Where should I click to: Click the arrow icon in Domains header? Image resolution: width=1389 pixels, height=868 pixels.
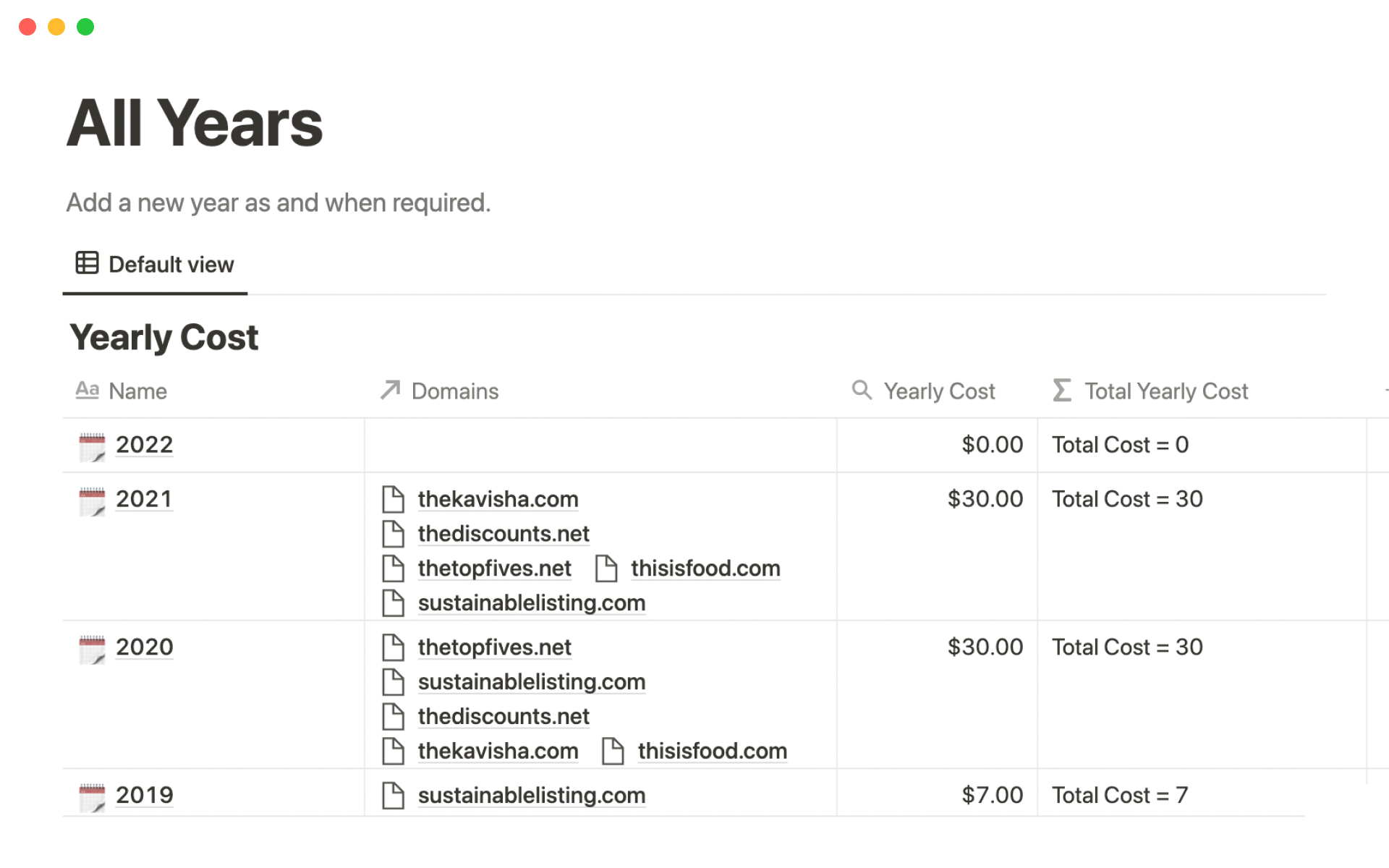390,391
